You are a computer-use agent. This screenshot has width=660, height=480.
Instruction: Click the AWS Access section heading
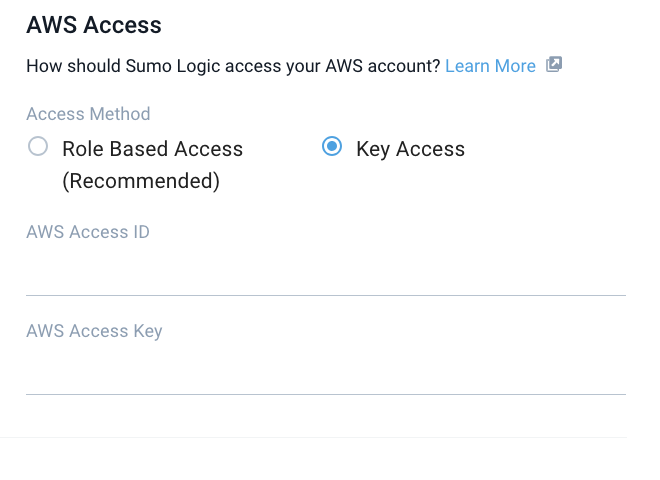94,25
